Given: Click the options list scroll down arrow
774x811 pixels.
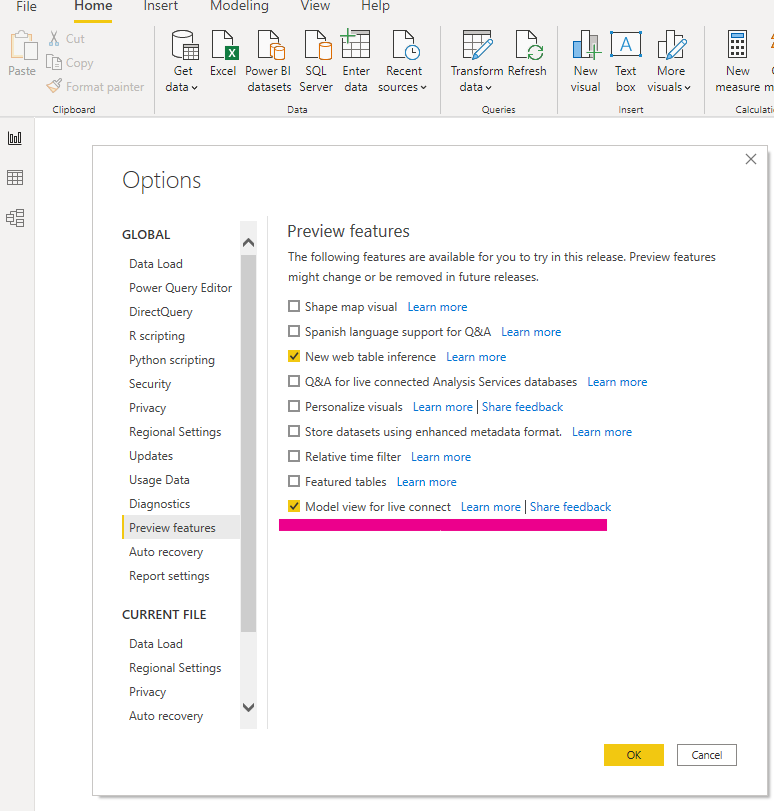Looking at the screenshot, I should pos(248,707).
